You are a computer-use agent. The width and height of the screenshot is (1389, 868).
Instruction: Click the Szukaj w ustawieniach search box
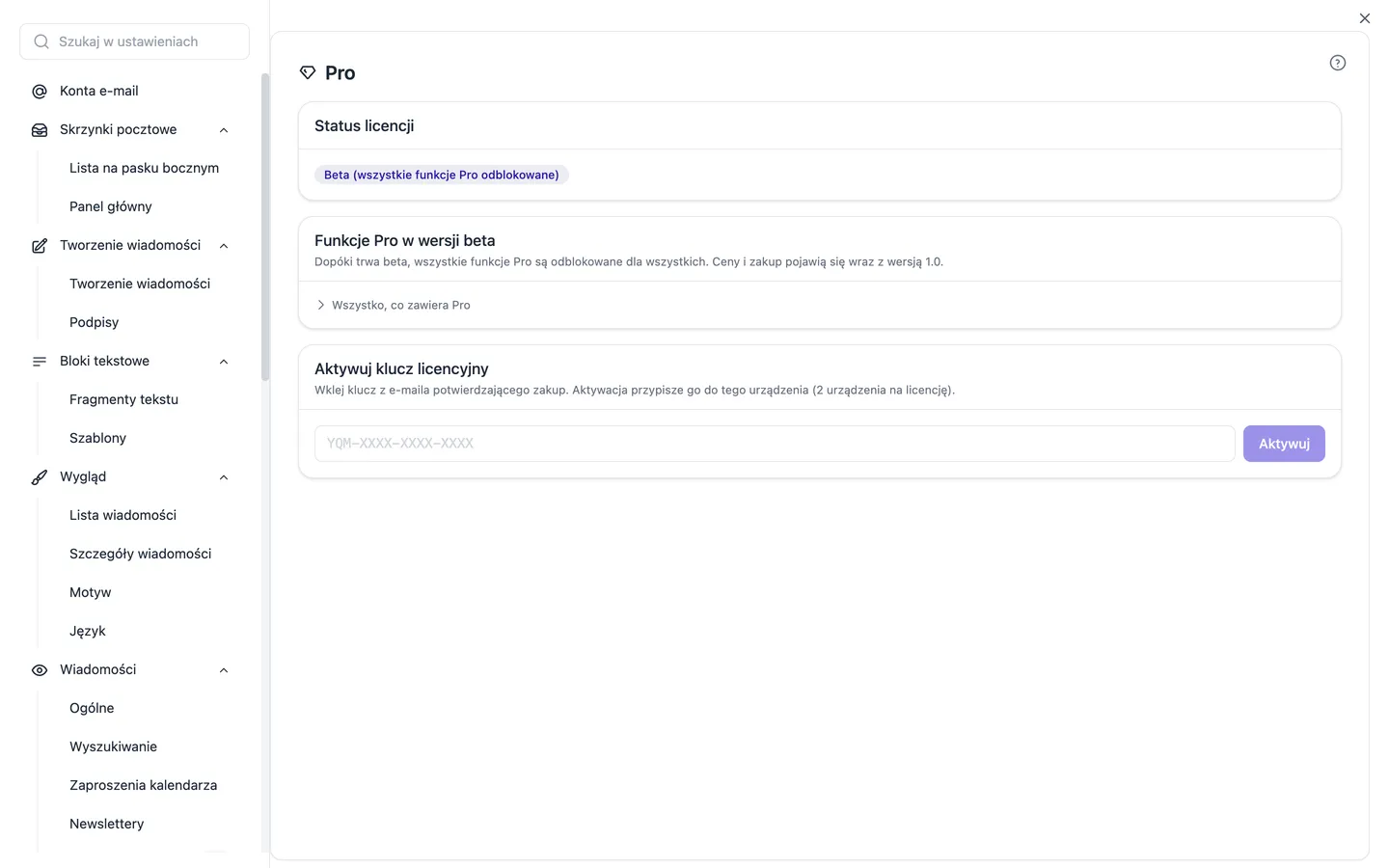(134, 41)
